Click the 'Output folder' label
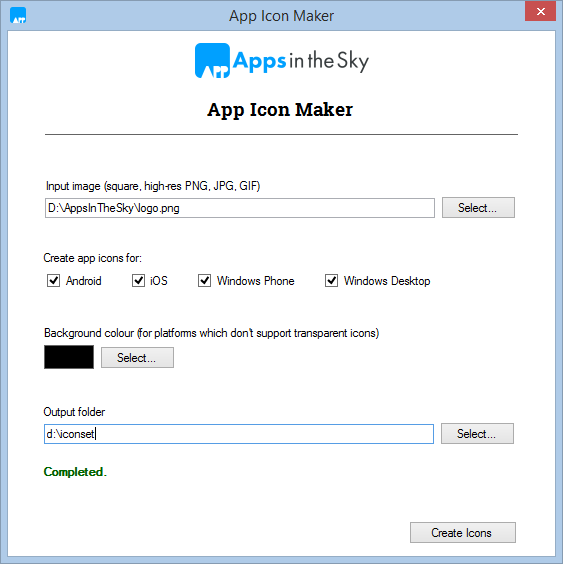Viewport: 563px width, 564px height. pyautogui.click(x=74, y=412)
